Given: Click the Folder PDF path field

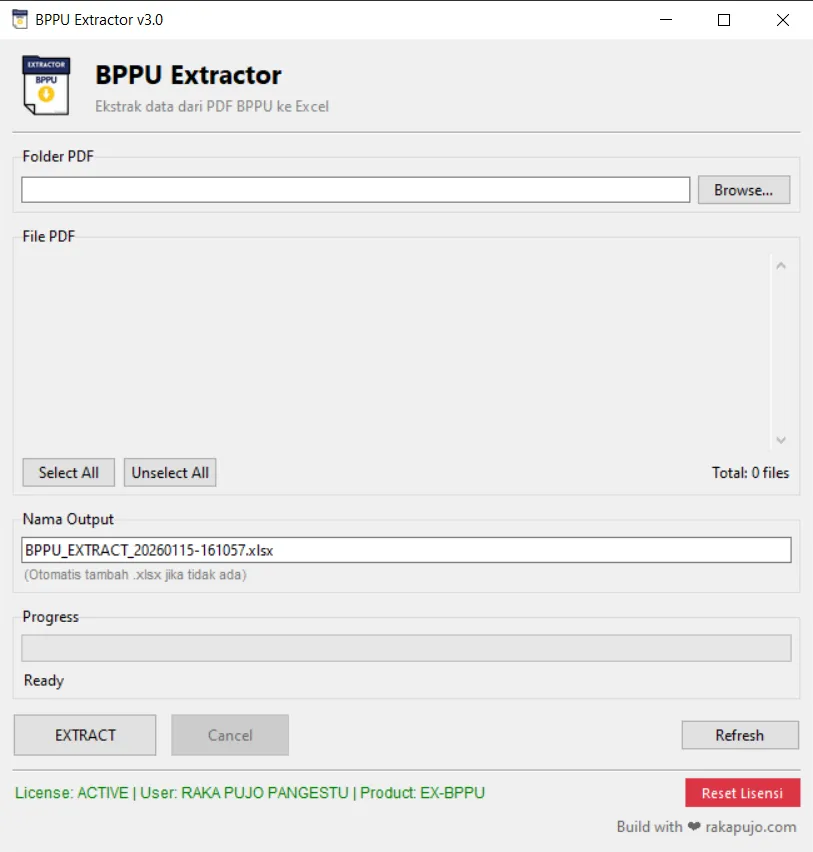Looking at the screenshot, I should 355,190.
